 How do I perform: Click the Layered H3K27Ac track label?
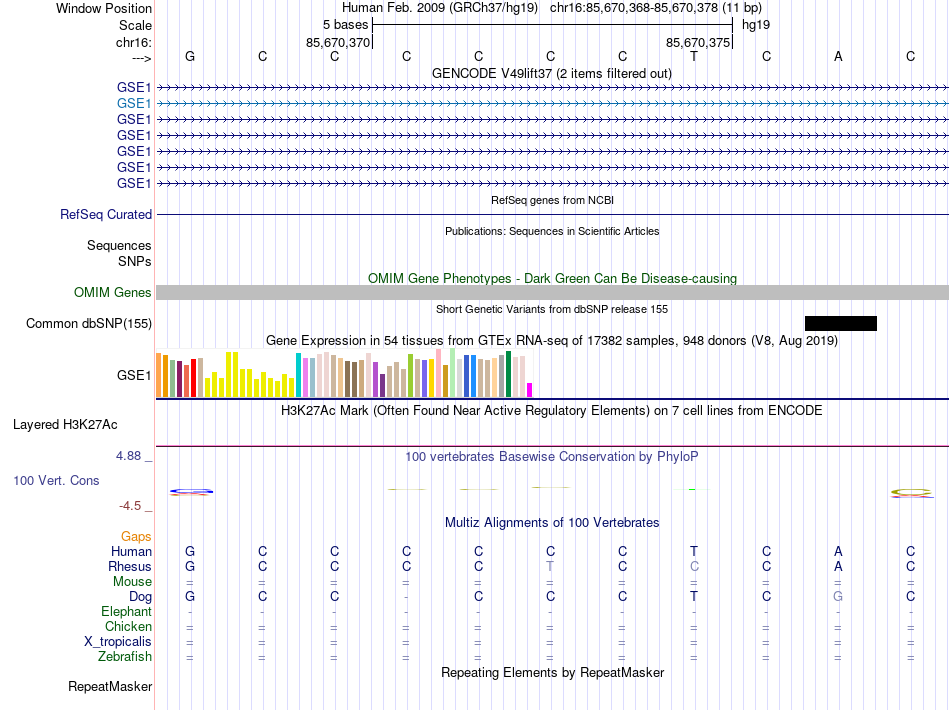(65, 425)
